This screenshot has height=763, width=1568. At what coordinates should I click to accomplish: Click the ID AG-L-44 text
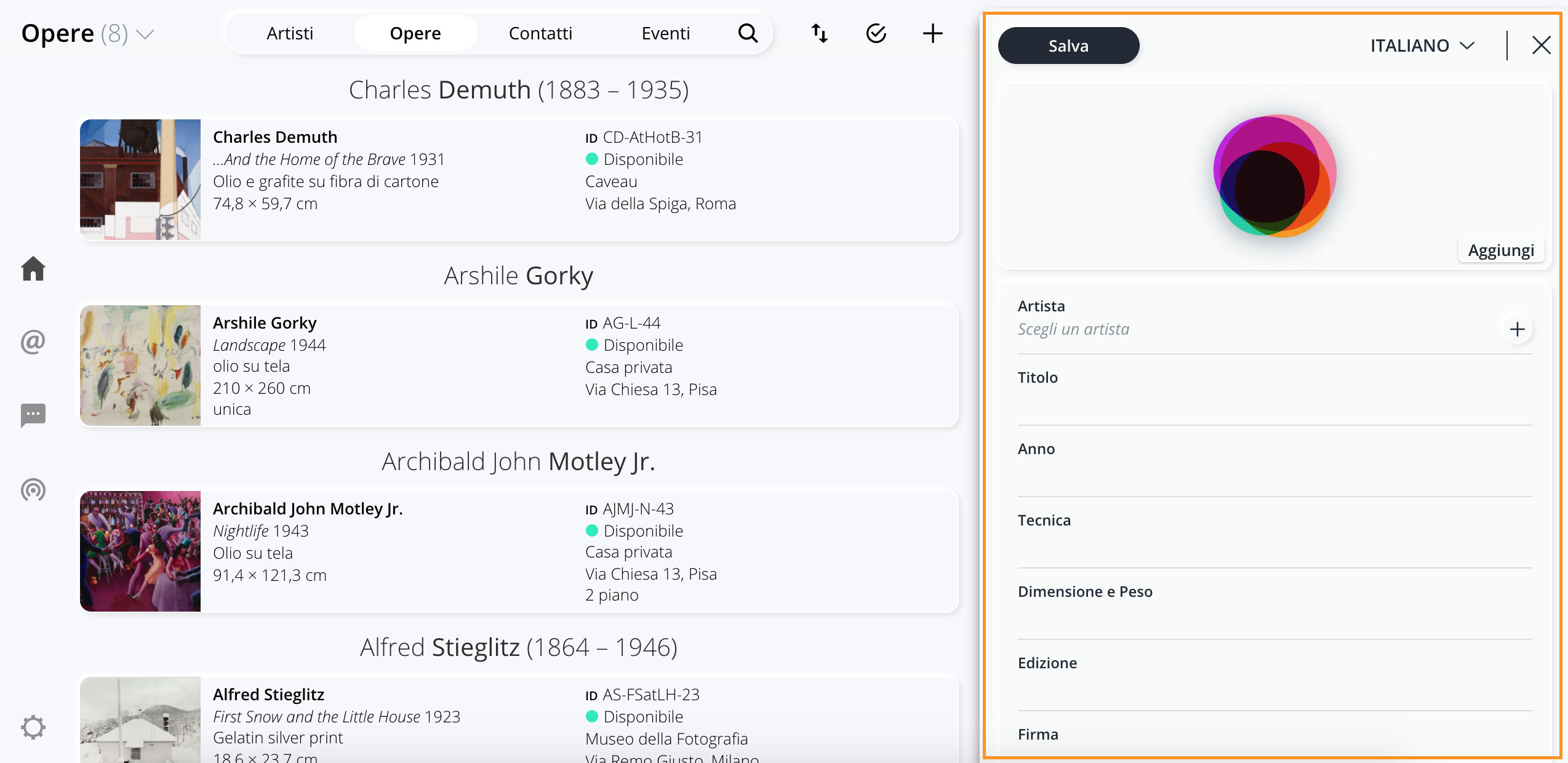pyautogui.click(x=623, y=323)
